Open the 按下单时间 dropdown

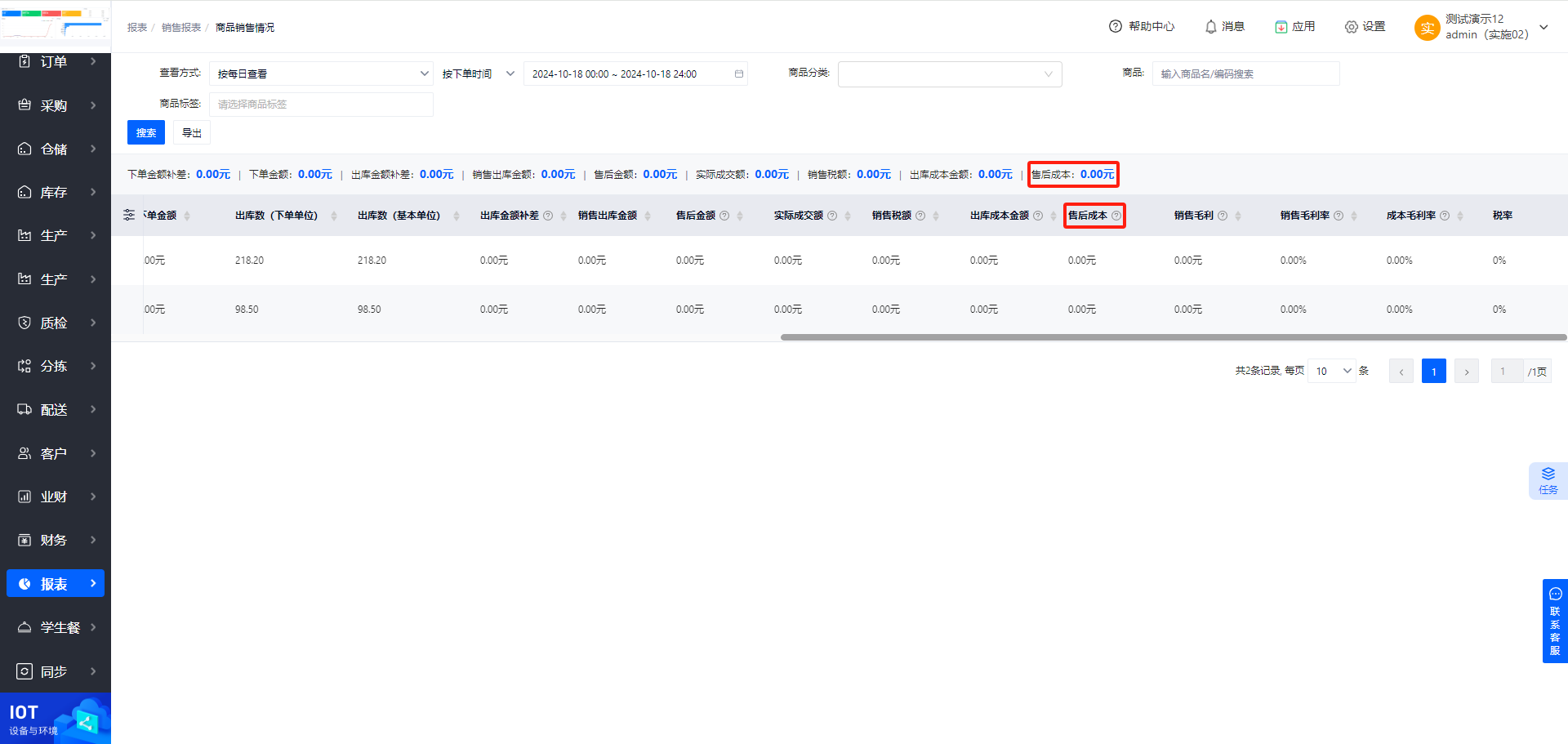click(x=479, y=74)
